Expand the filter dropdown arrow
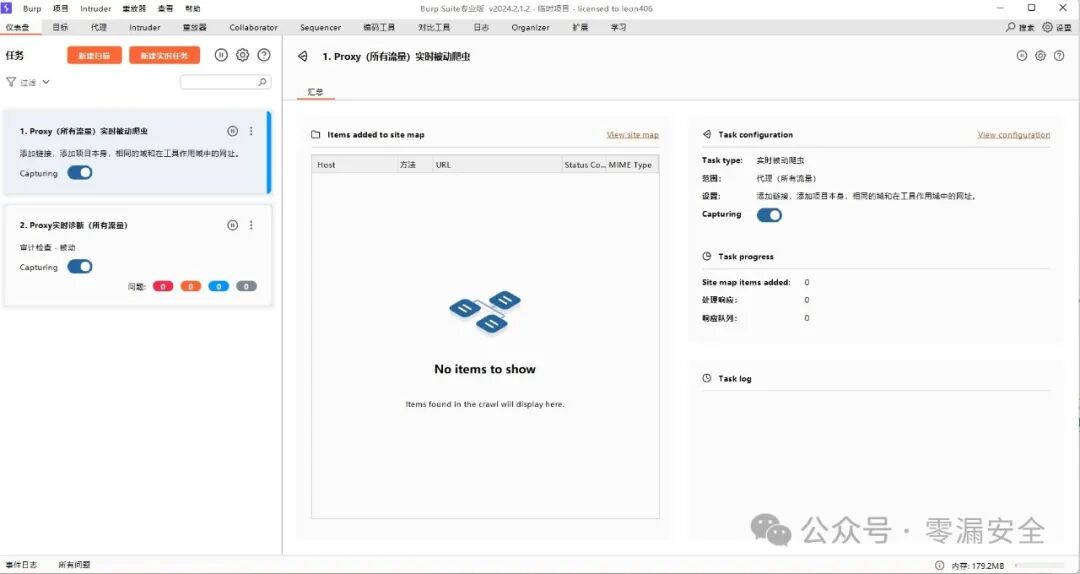 [x=46, y=82]
